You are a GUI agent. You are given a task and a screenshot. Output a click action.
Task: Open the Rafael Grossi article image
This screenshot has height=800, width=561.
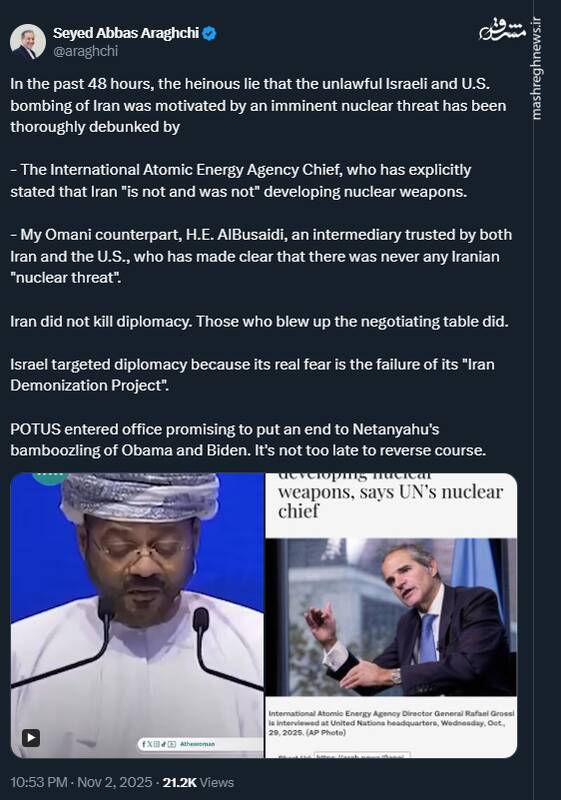coord(391,617)
